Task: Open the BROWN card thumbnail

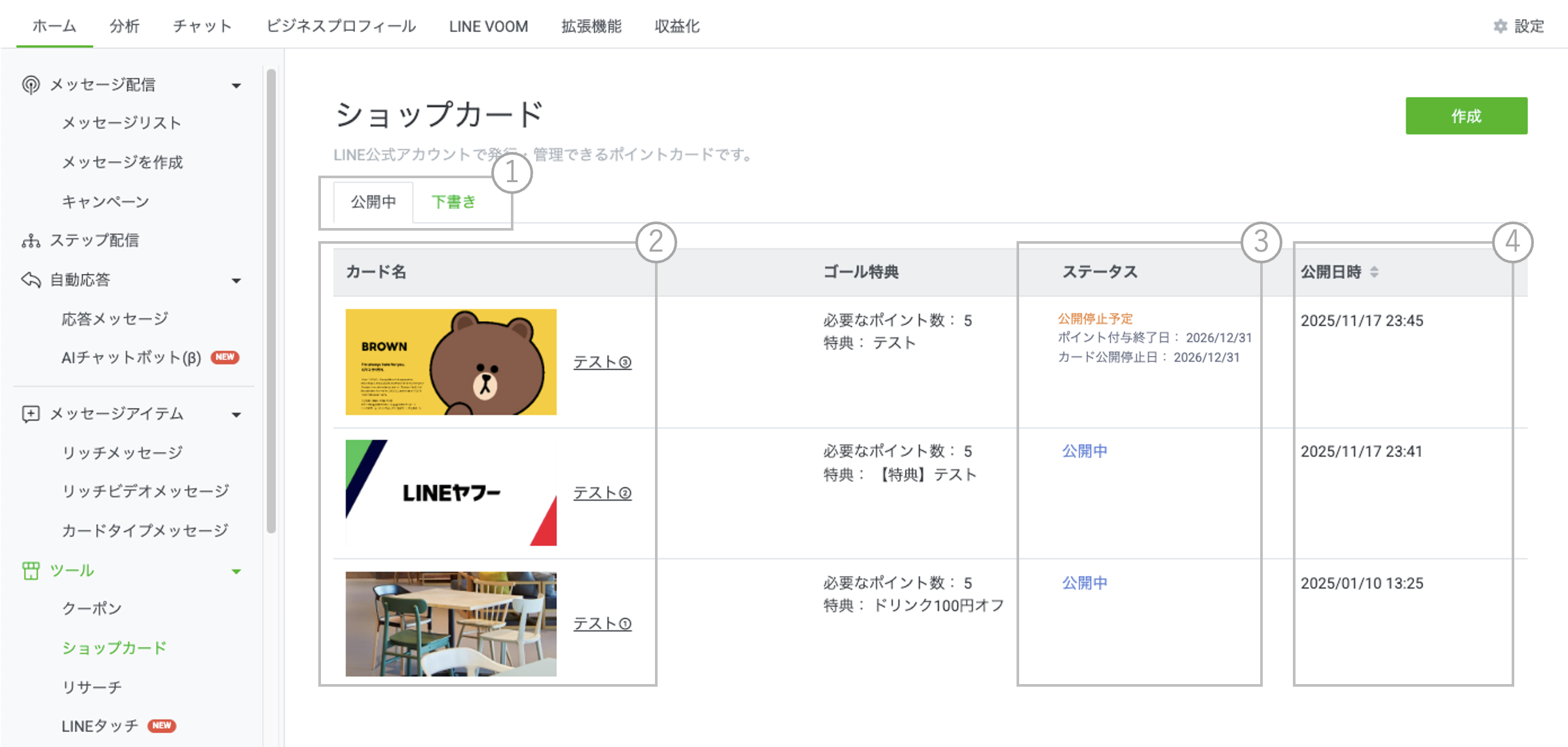Action: [x=451, y=361]
